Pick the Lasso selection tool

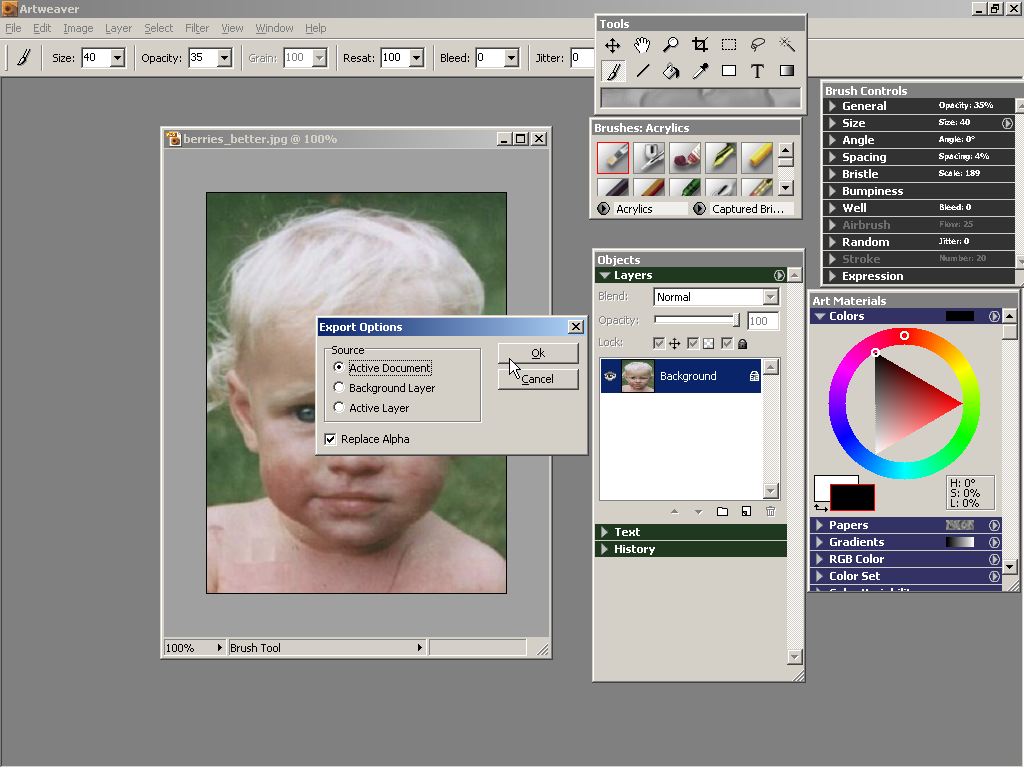coord(758,45)
